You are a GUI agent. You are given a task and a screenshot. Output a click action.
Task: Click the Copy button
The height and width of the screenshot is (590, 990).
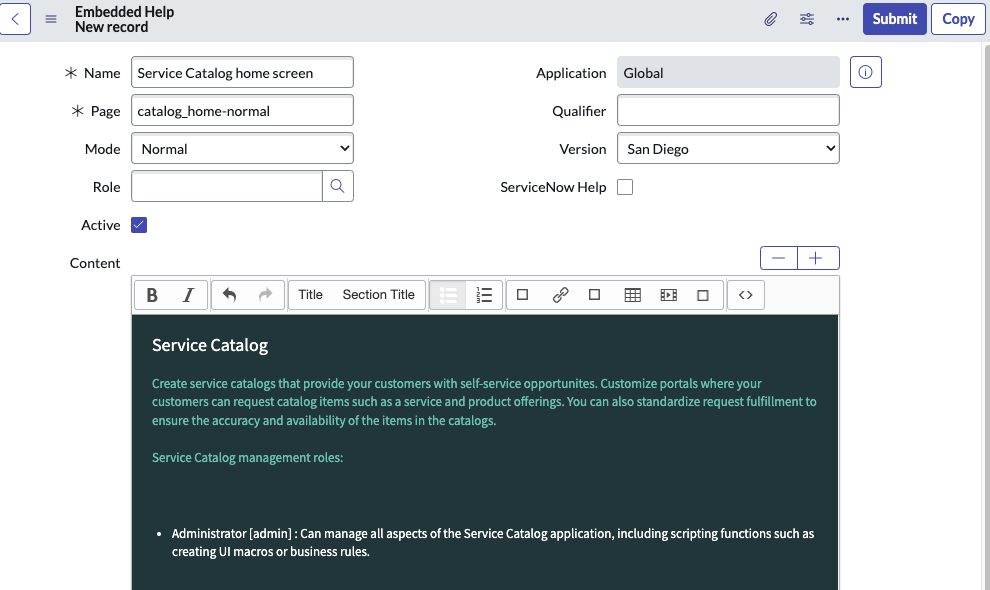click(x=958, y=19)
